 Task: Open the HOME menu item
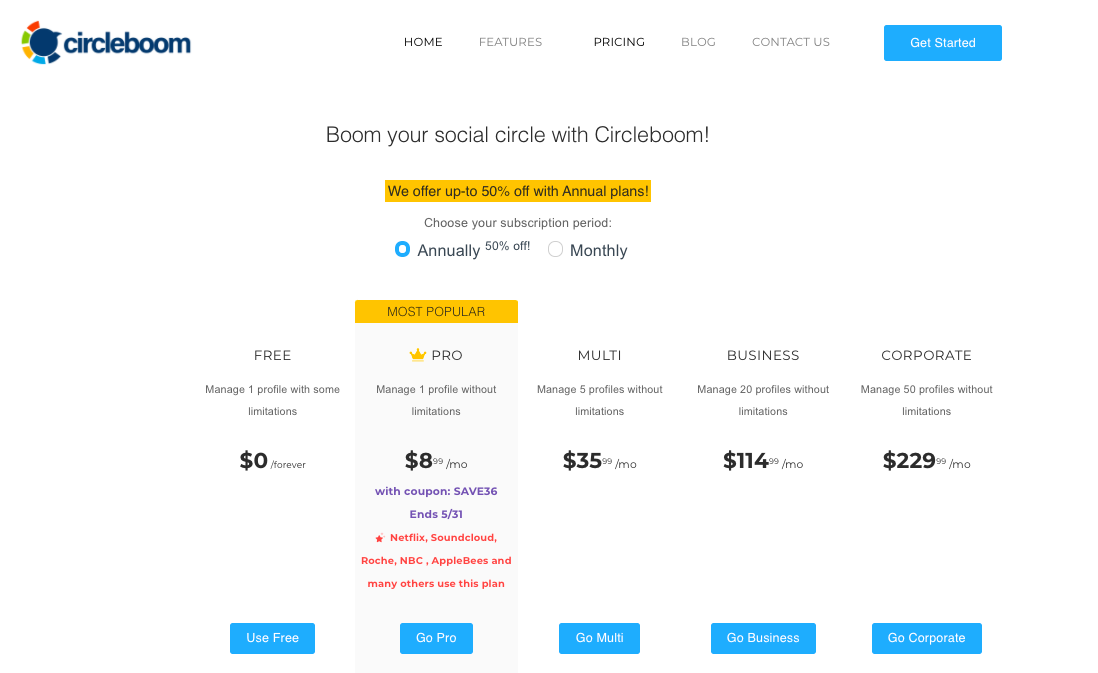coord(423,42)
